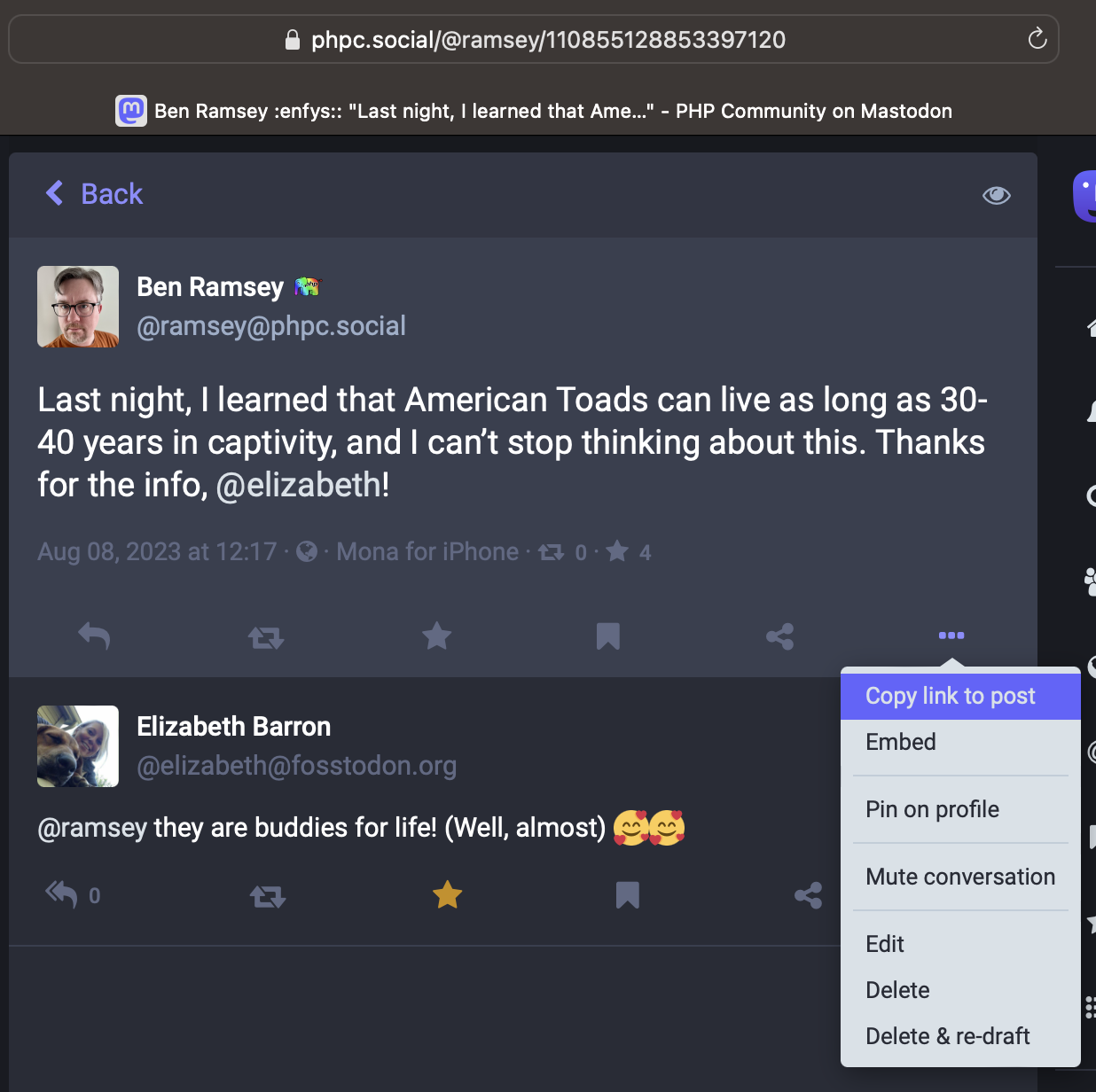1096x1092 pixels.
Task: Click the phpc.social address bar
Action: click(548, 40)
